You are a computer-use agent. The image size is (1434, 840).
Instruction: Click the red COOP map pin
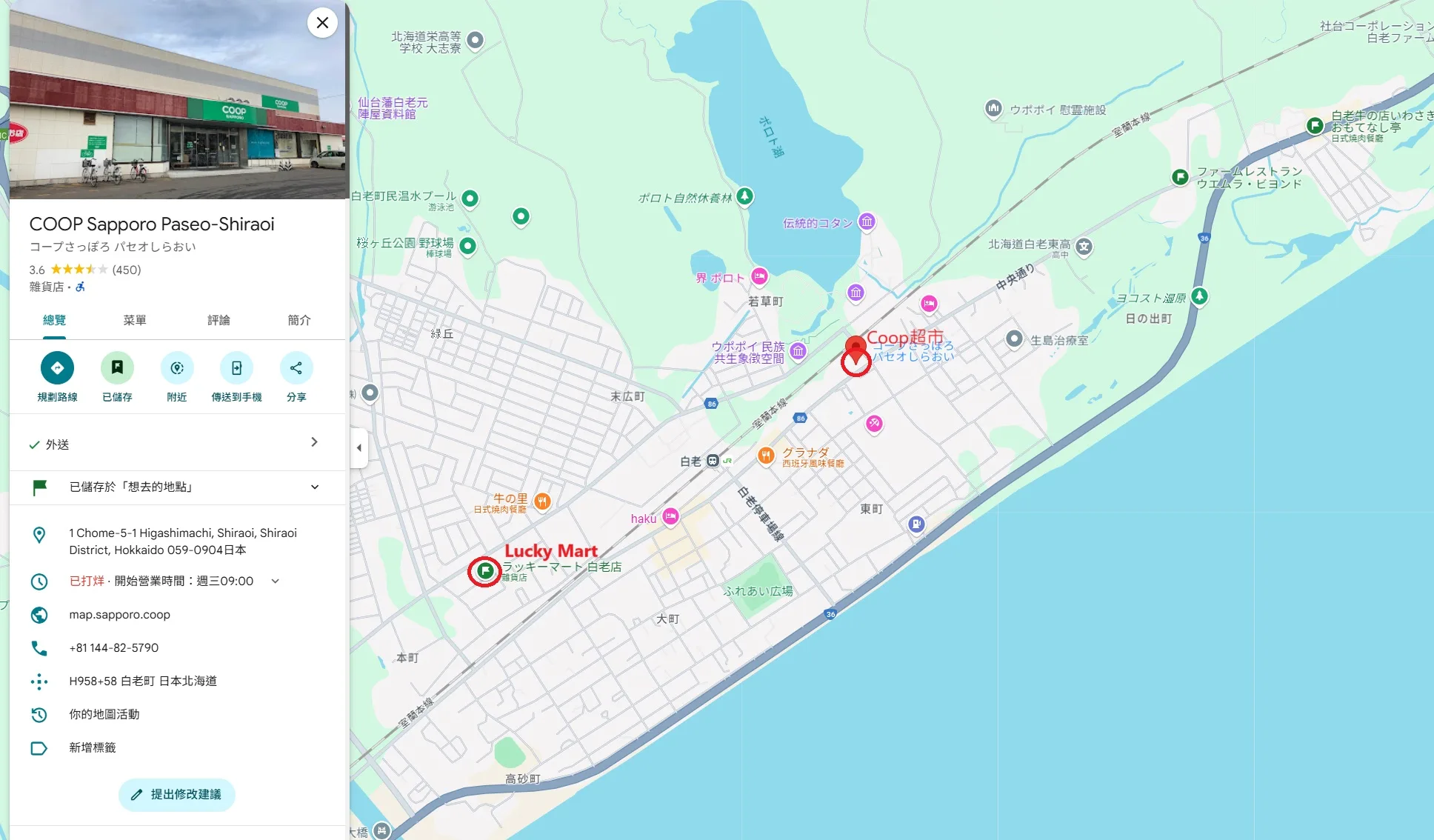[x=856, y=350]
